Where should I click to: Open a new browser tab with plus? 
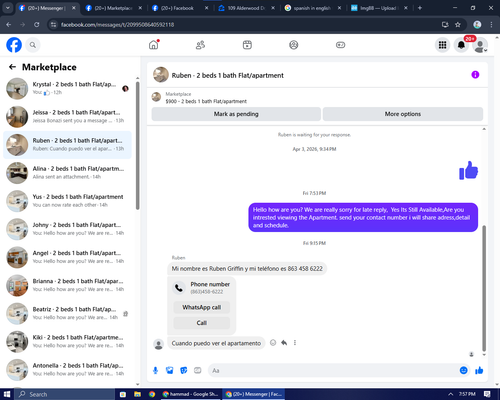[420, 8]
